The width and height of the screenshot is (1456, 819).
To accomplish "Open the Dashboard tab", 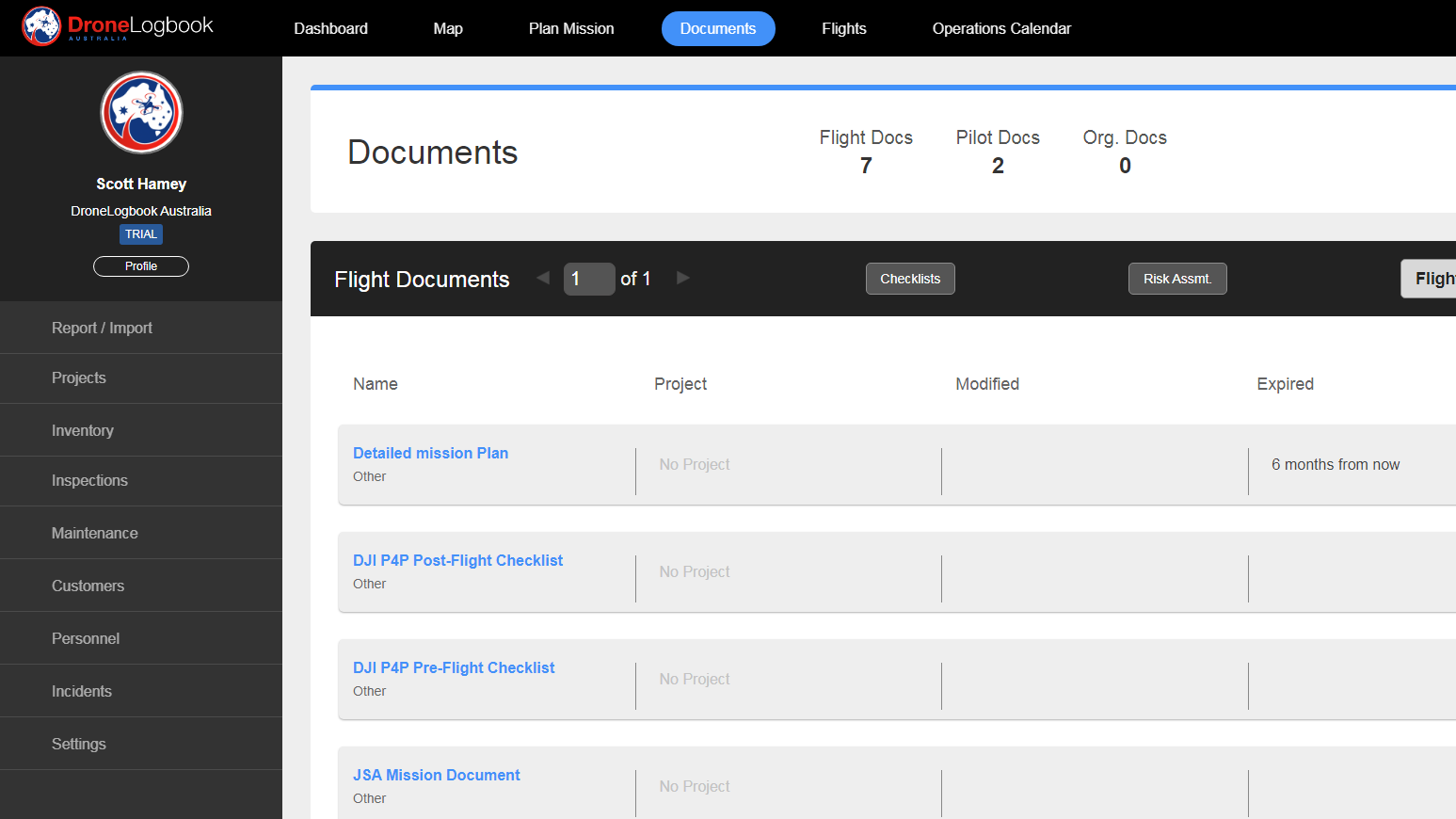I will pyautogui.click(x=330, y=28).
